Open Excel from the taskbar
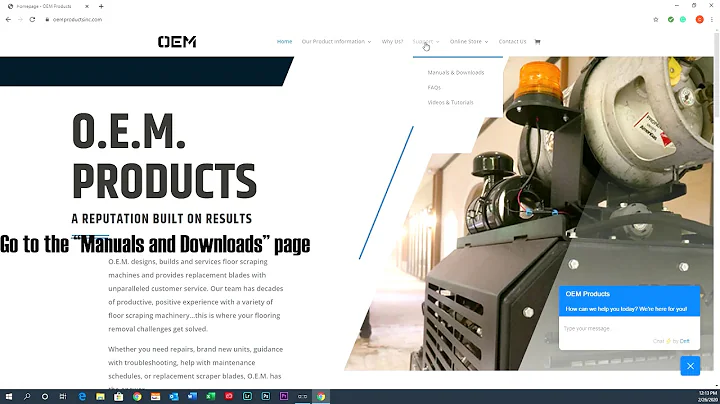The width and height of the screenshot is (720, 404). (x=210, y=396)
